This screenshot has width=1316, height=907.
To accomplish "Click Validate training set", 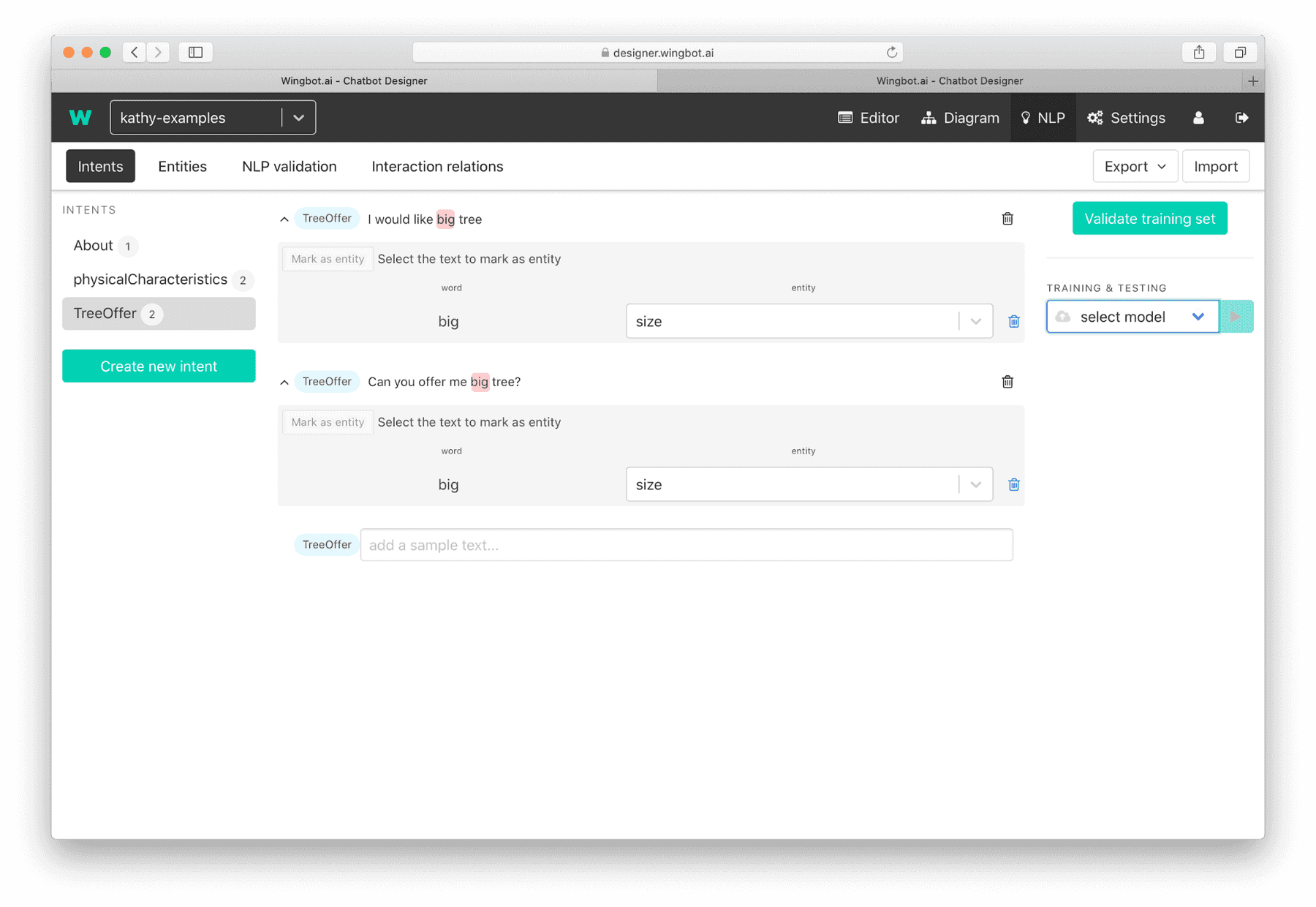I will [1149, 218].
